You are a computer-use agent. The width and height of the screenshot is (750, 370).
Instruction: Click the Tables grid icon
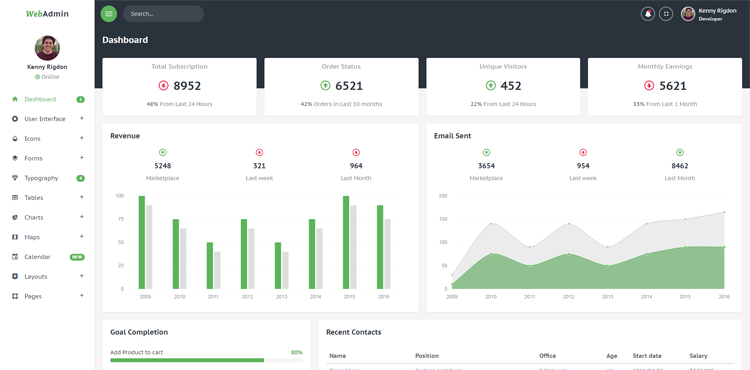15,197
